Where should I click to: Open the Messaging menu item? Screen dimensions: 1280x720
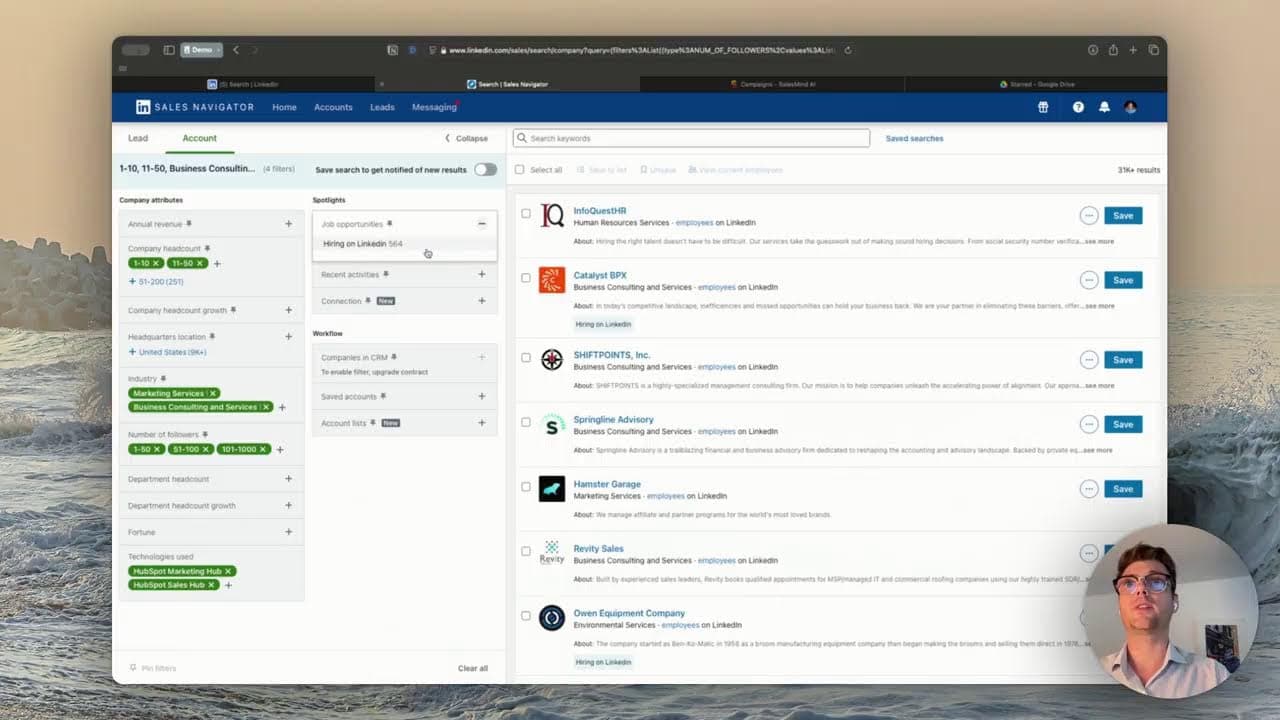(434, 107)
